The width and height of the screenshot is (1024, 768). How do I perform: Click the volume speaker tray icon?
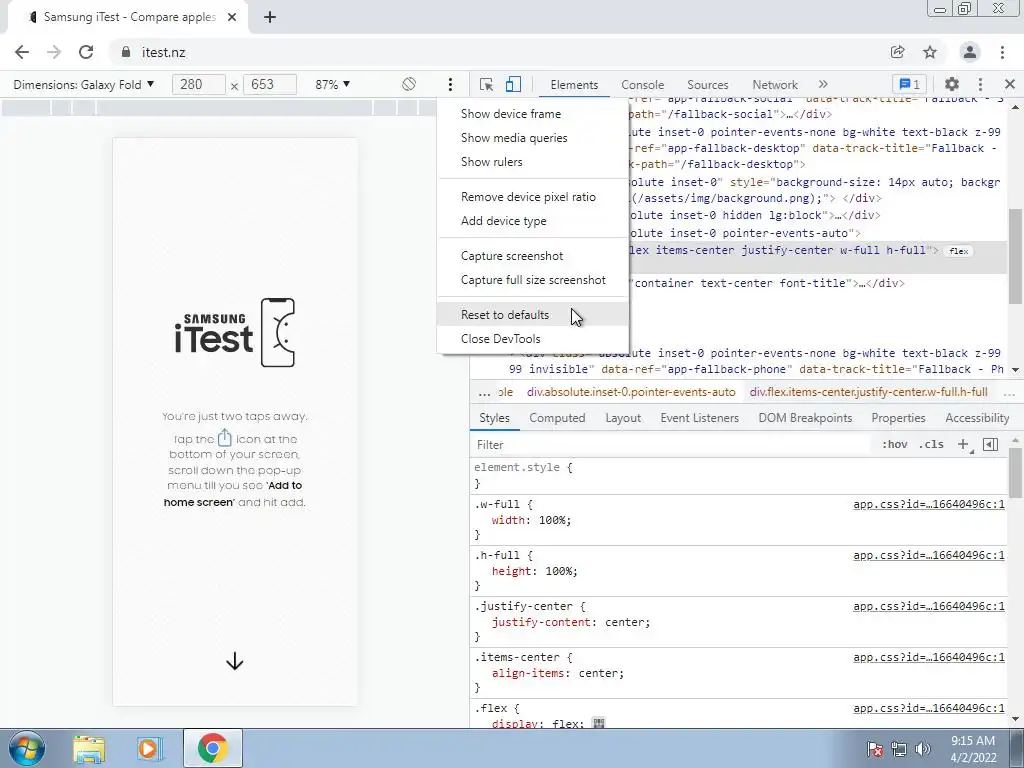(922, 749)
